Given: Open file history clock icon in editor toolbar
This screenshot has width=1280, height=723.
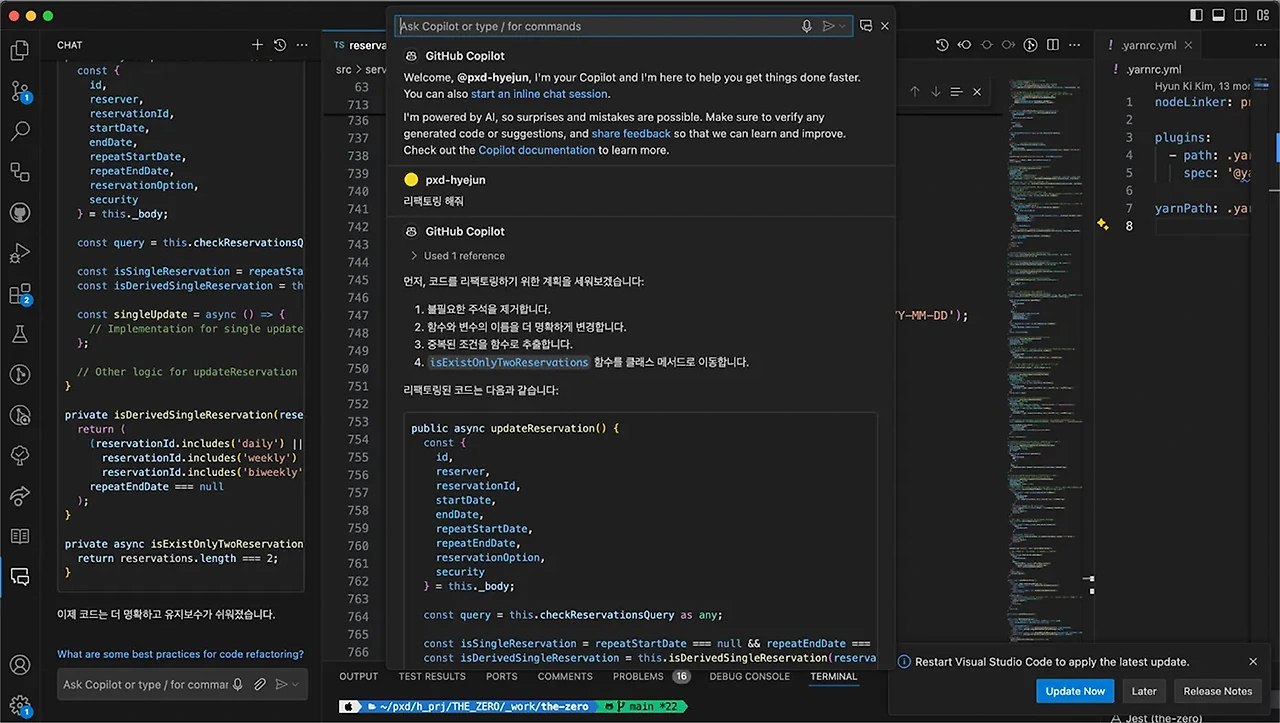Looking at the screenshot, I should (x=942, y=45).
